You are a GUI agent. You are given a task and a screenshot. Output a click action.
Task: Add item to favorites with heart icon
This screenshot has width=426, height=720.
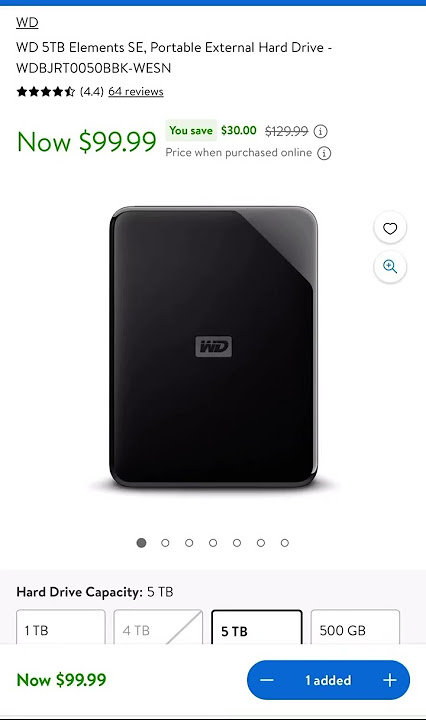(x=390, y=228)
